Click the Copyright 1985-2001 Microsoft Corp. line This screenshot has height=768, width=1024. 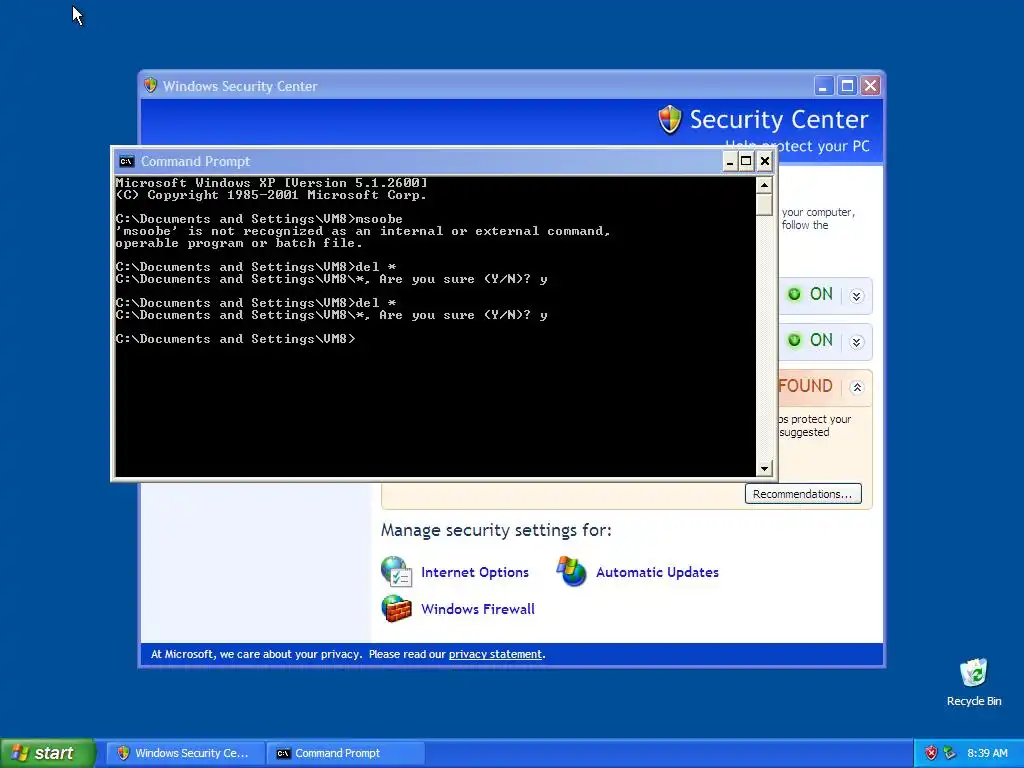tap(271, 195)
